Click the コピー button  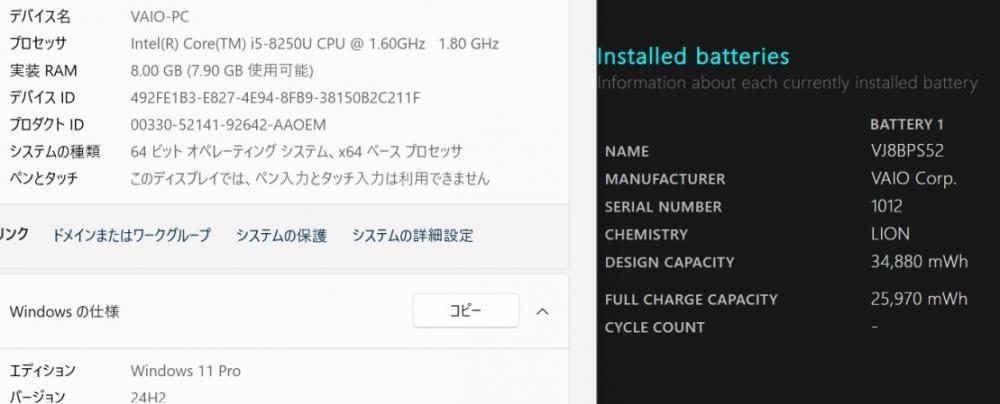pos(466,311)
